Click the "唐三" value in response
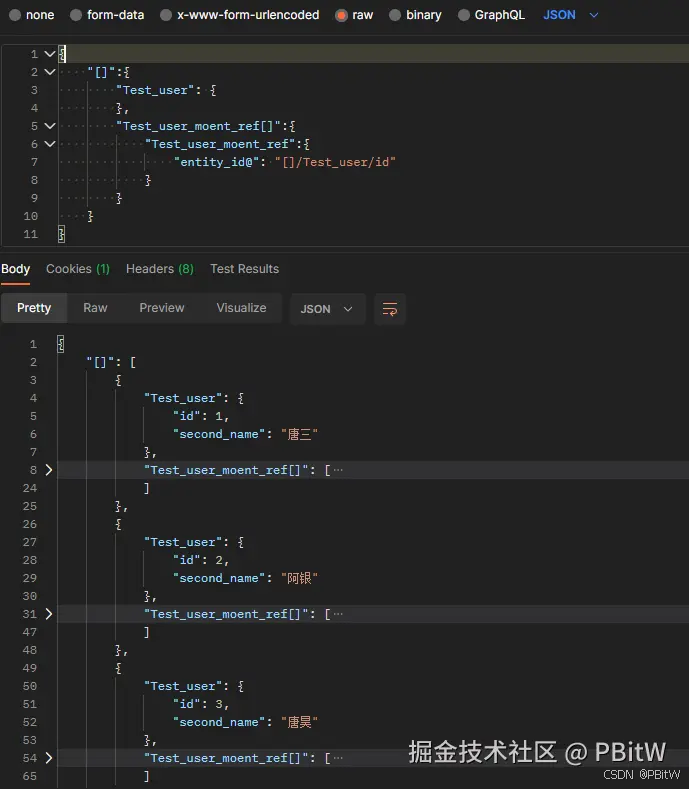689x789 pixels. click(299, 434)
